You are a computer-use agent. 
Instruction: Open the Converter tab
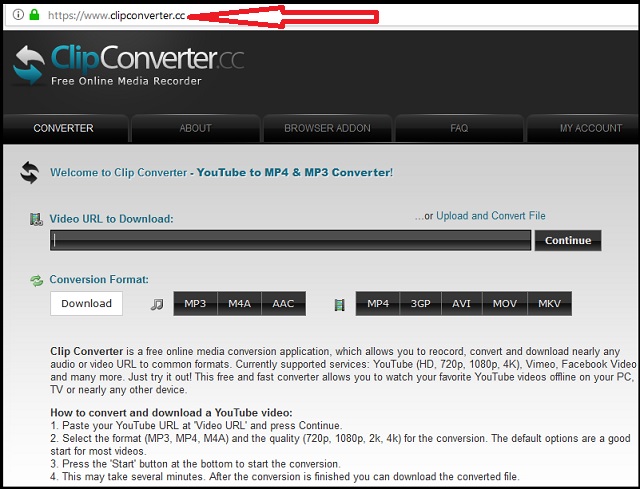(64, 128)
